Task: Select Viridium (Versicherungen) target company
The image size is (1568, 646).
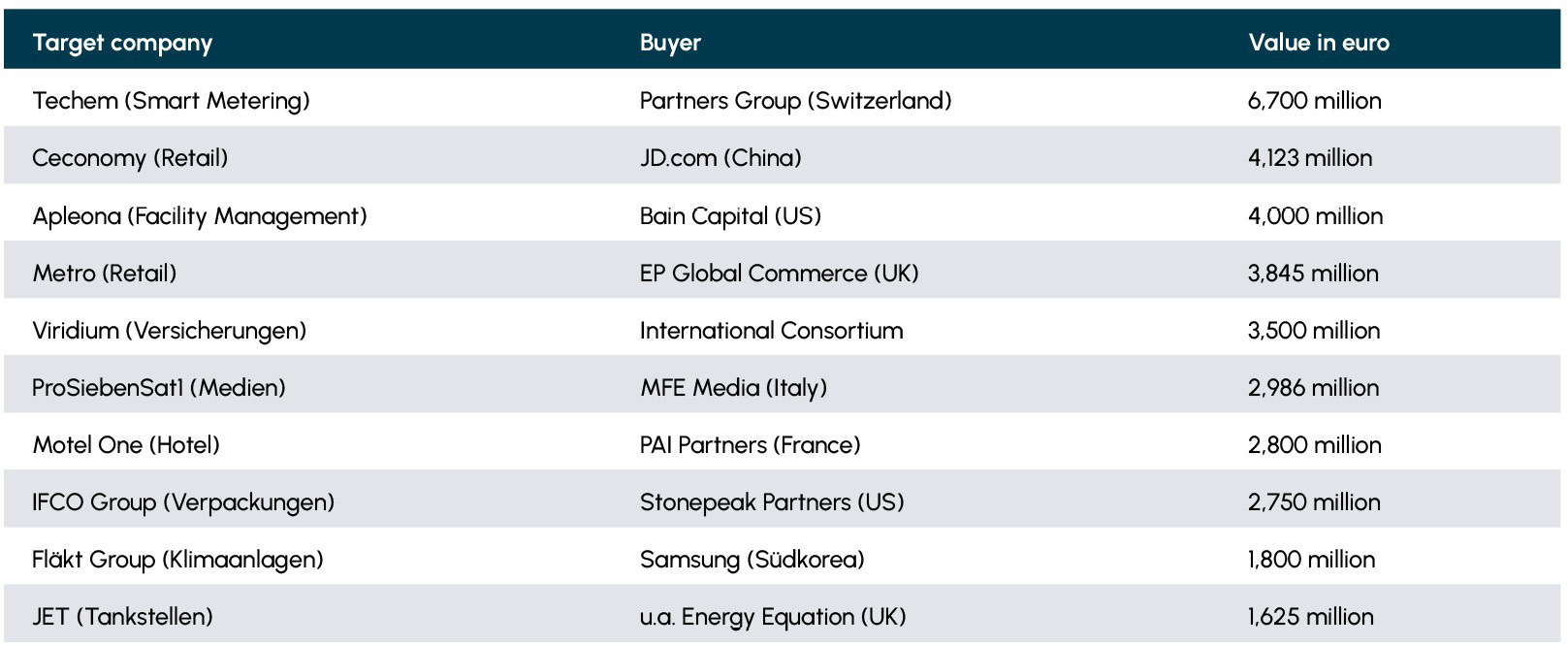Action: [x=169, y=331]
